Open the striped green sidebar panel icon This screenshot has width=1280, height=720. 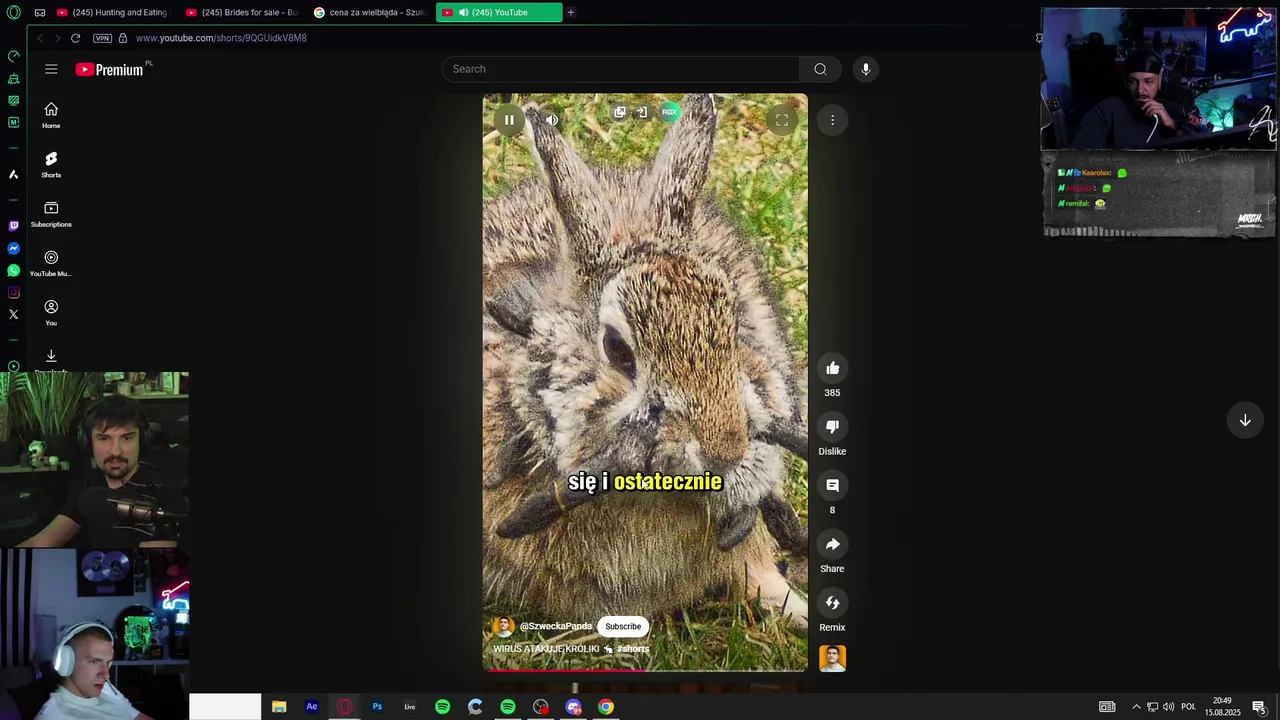[13, 100]
